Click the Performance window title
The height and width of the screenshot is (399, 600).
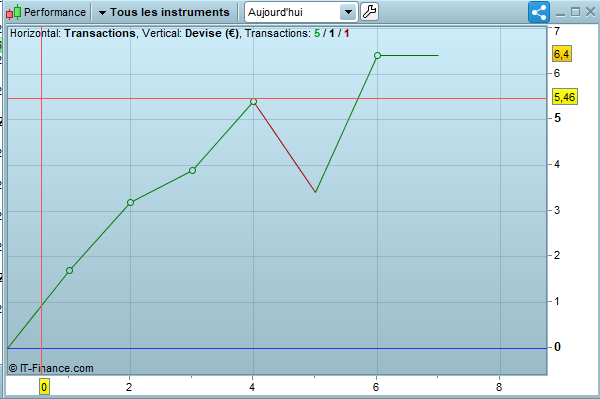[55, 12]
